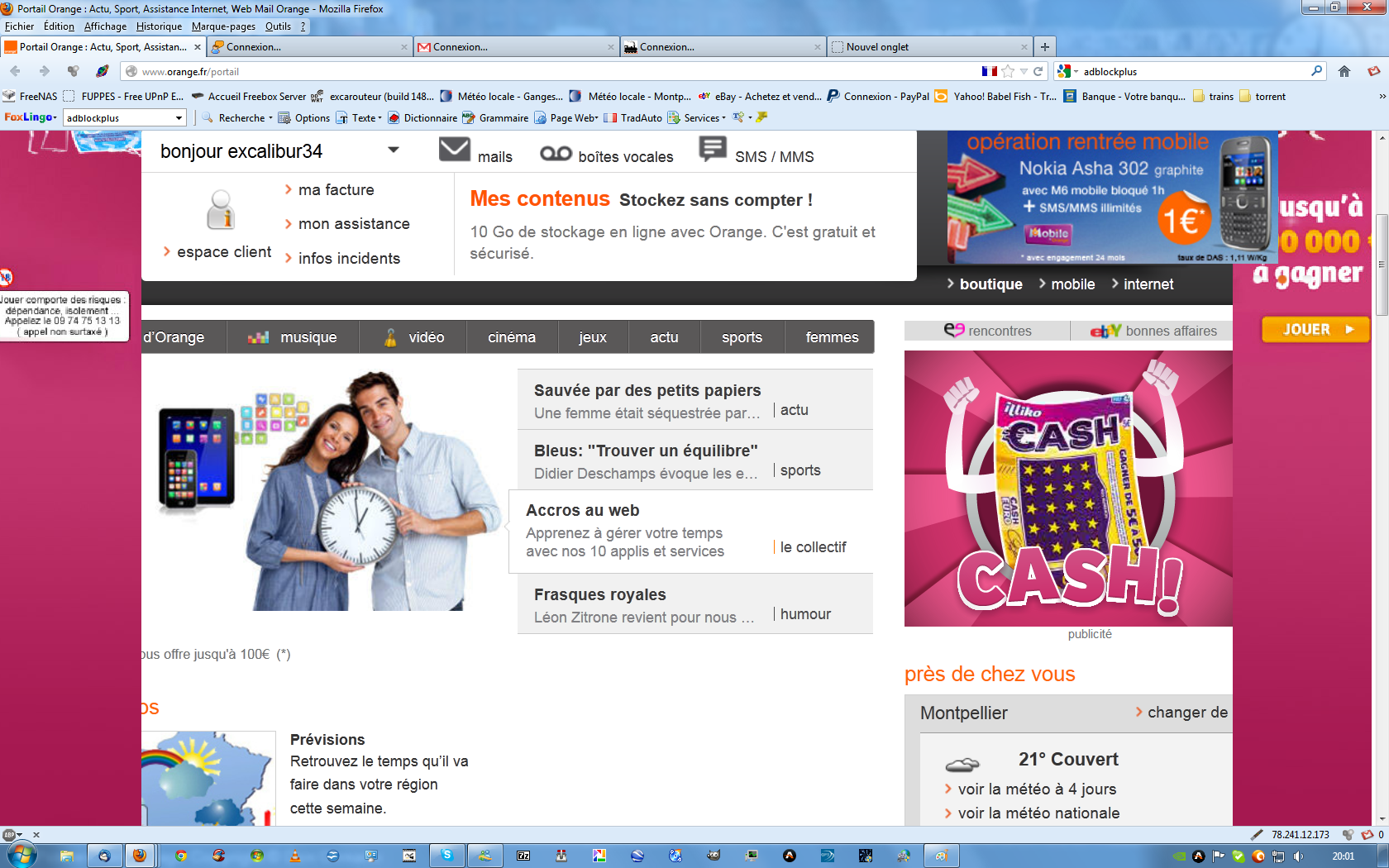Click the back navigation arrow
This screenshot has height=868, width=1389.
pyautogui.click(x=15, y=71)
